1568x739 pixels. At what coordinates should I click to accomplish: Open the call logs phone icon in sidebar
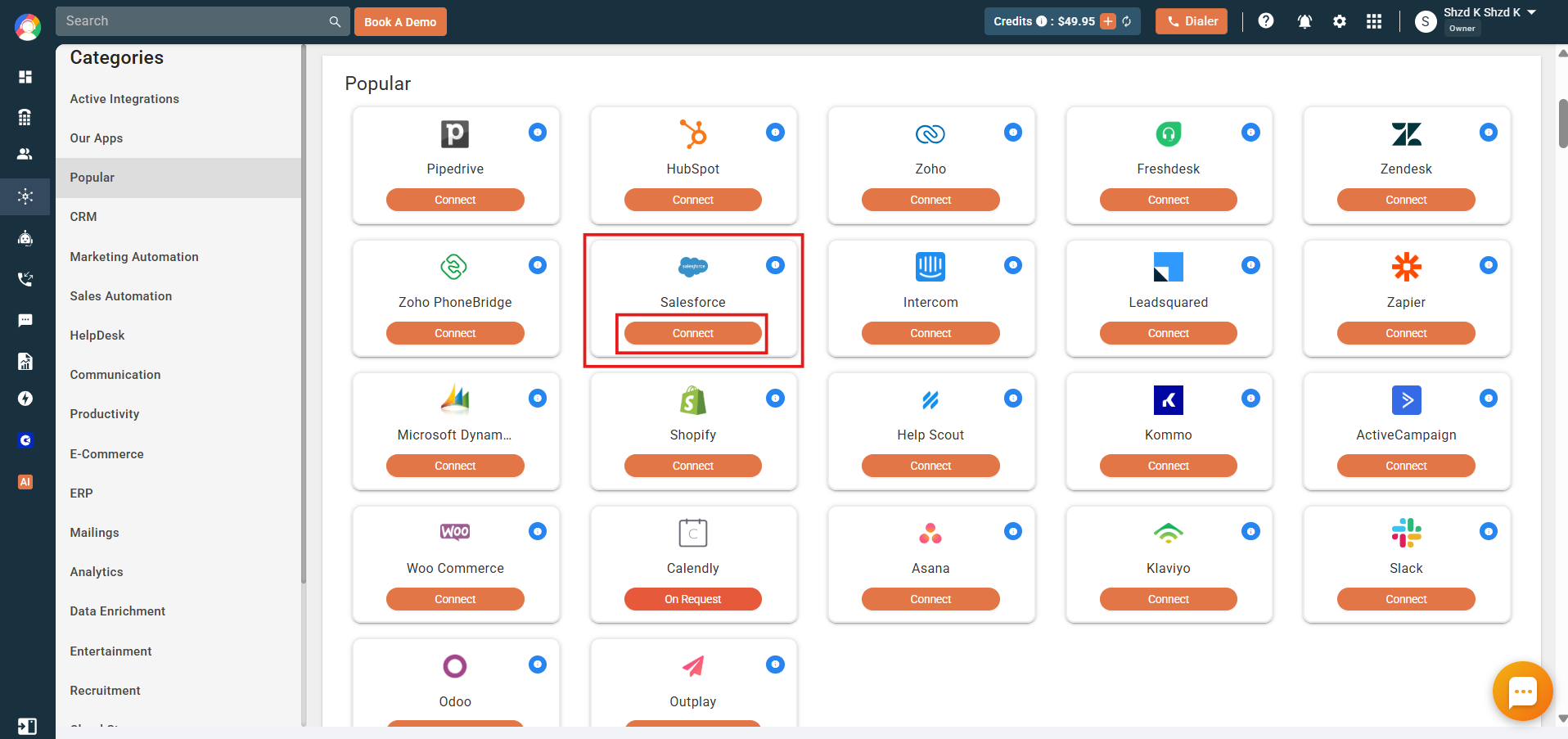click(x=25, y=279)
